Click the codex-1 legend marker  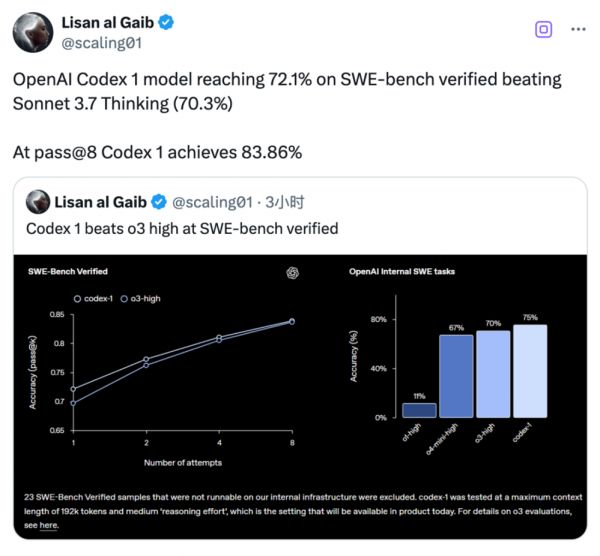pos(77,299)
